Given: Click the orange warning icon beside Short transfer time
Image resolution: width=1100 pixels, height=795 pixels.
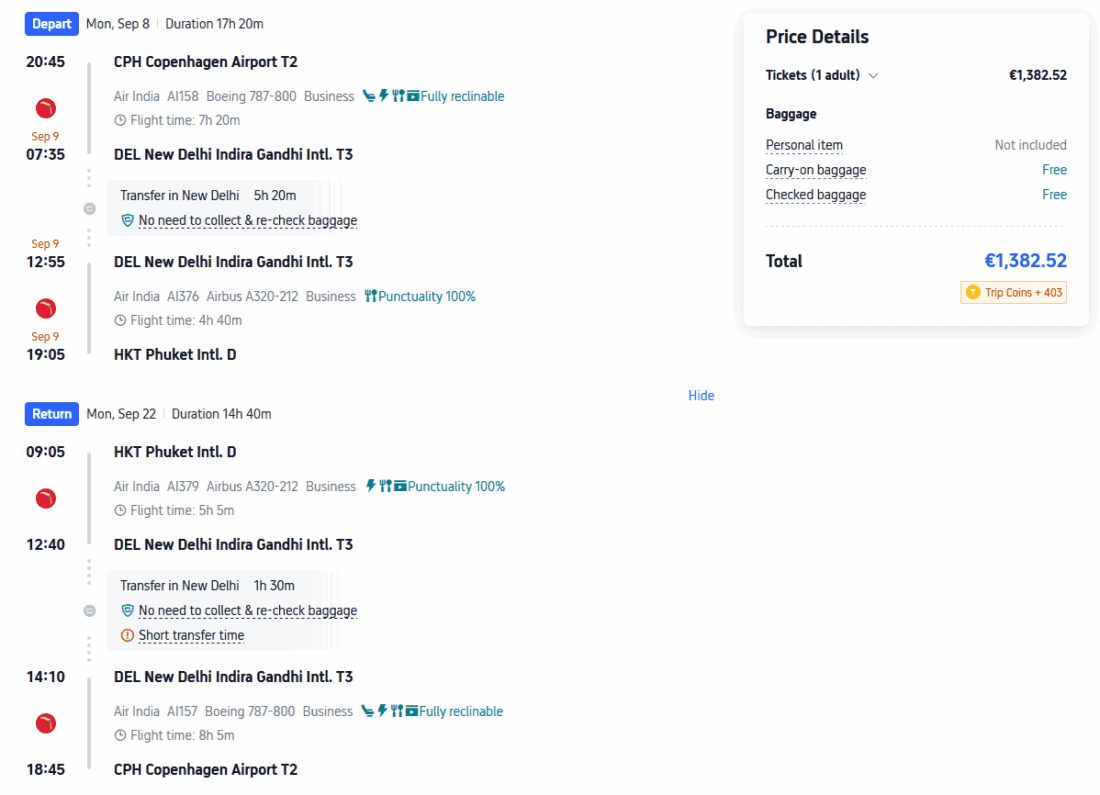Looking at the screenshot, I should (x=127, y=636).
